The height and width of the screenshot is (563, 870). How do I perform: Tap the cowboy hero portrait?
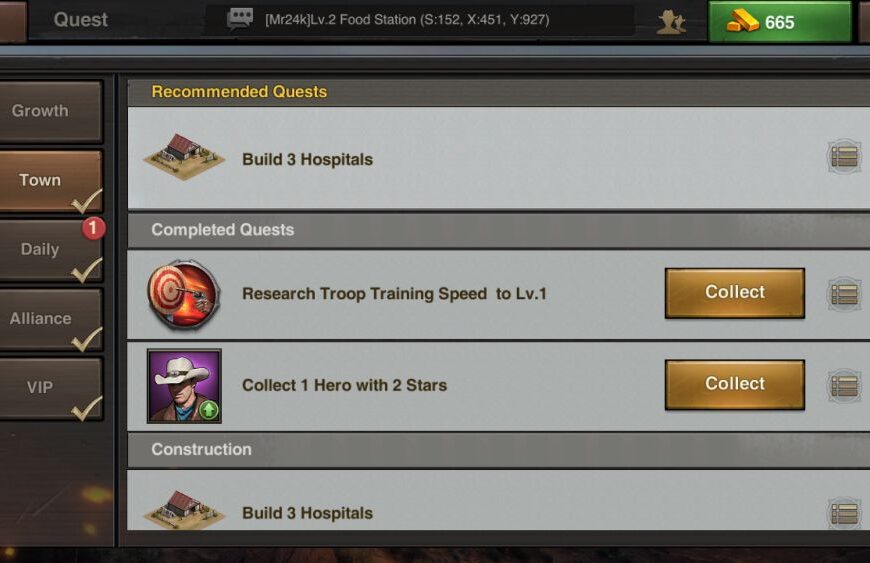coord(184,386)
